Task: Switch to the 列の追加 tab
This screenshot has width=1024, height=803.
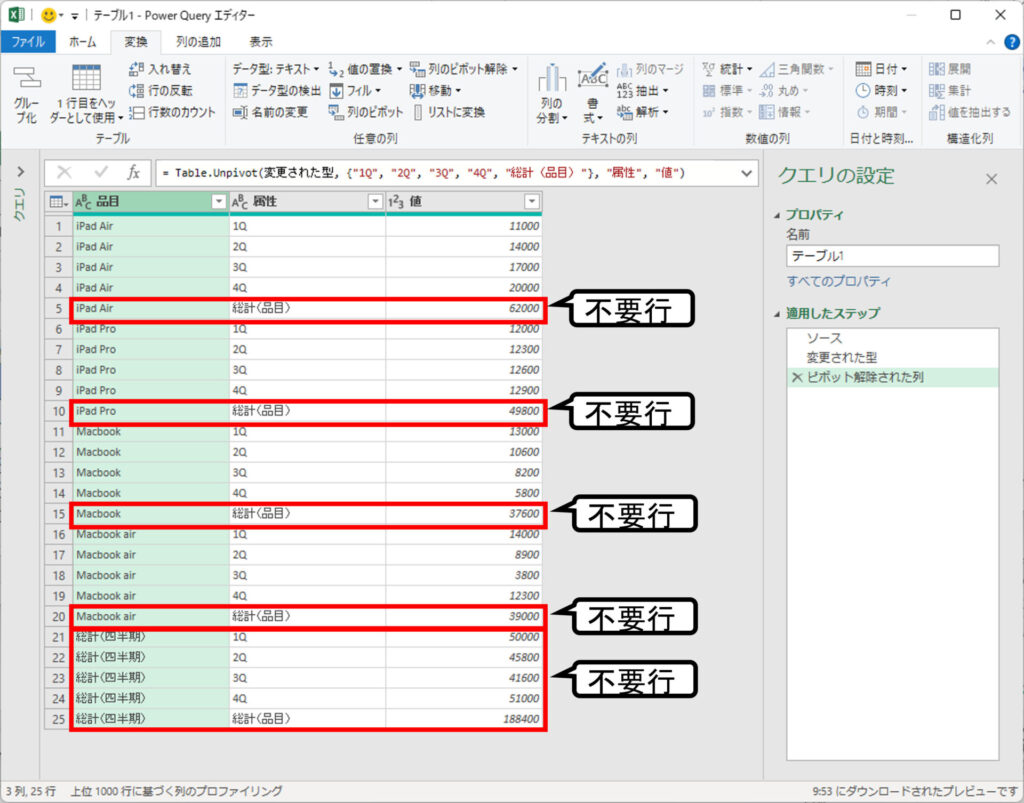Action: coord(198,42)
